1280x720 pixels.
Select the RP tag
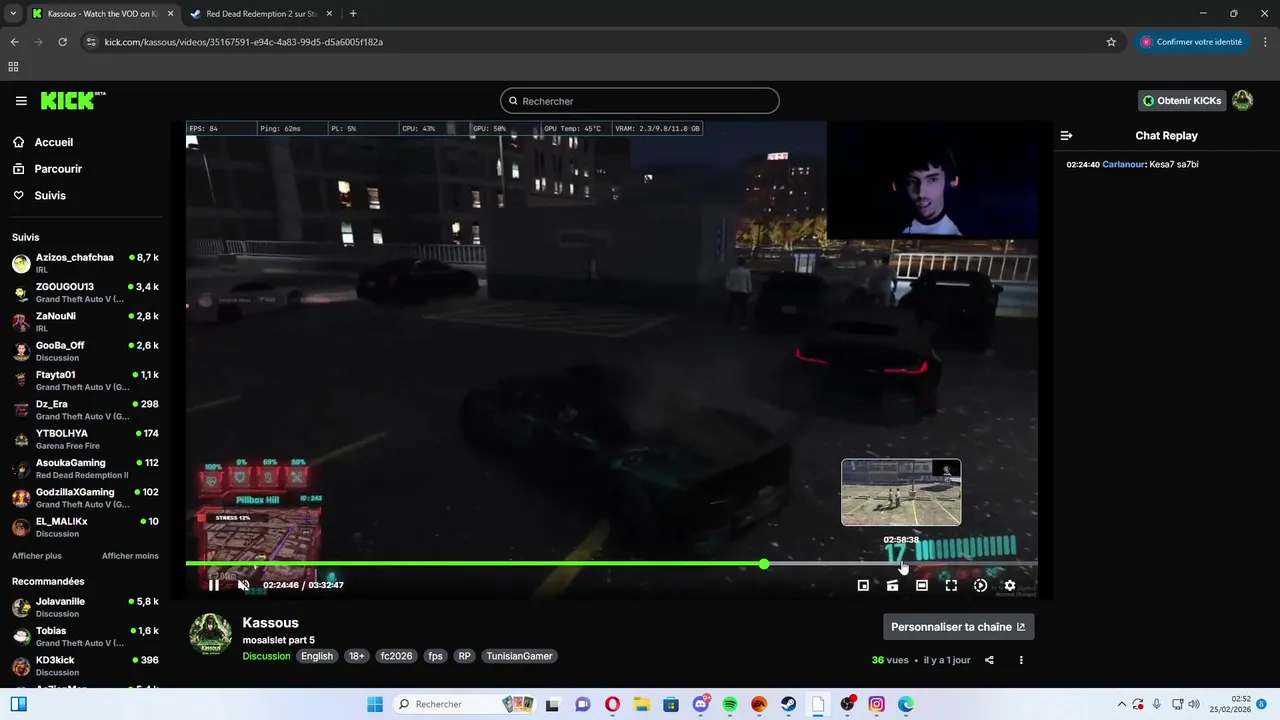464,656
